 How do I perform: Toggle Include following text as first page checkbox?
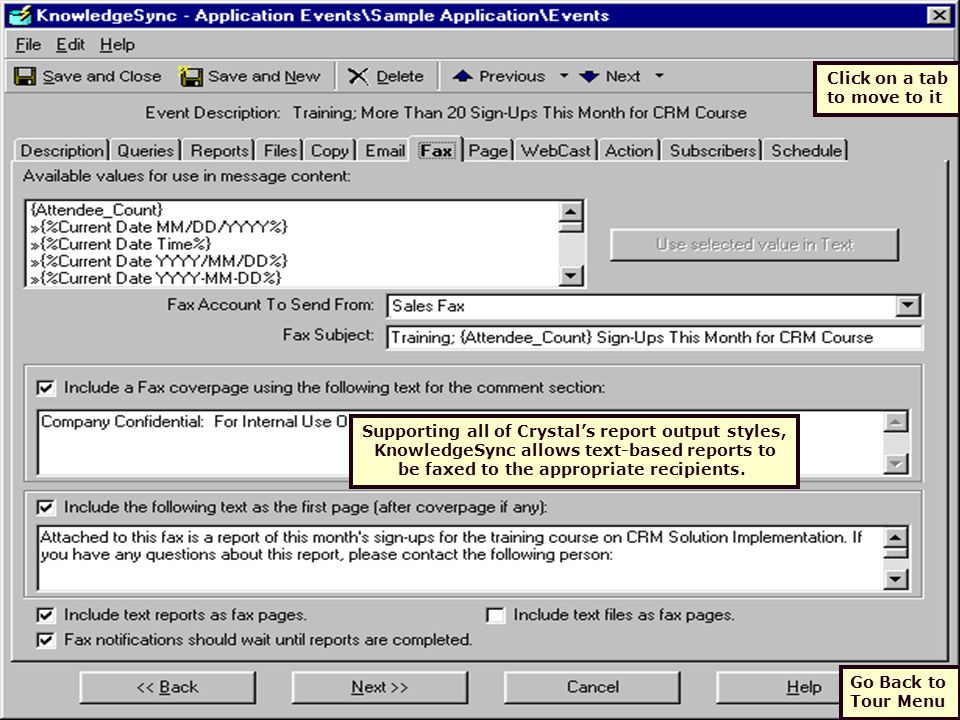(x=46, y=508)
